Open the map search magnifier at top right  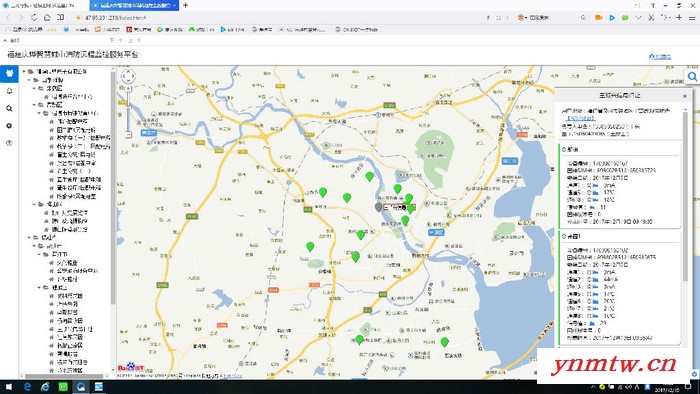692,77
